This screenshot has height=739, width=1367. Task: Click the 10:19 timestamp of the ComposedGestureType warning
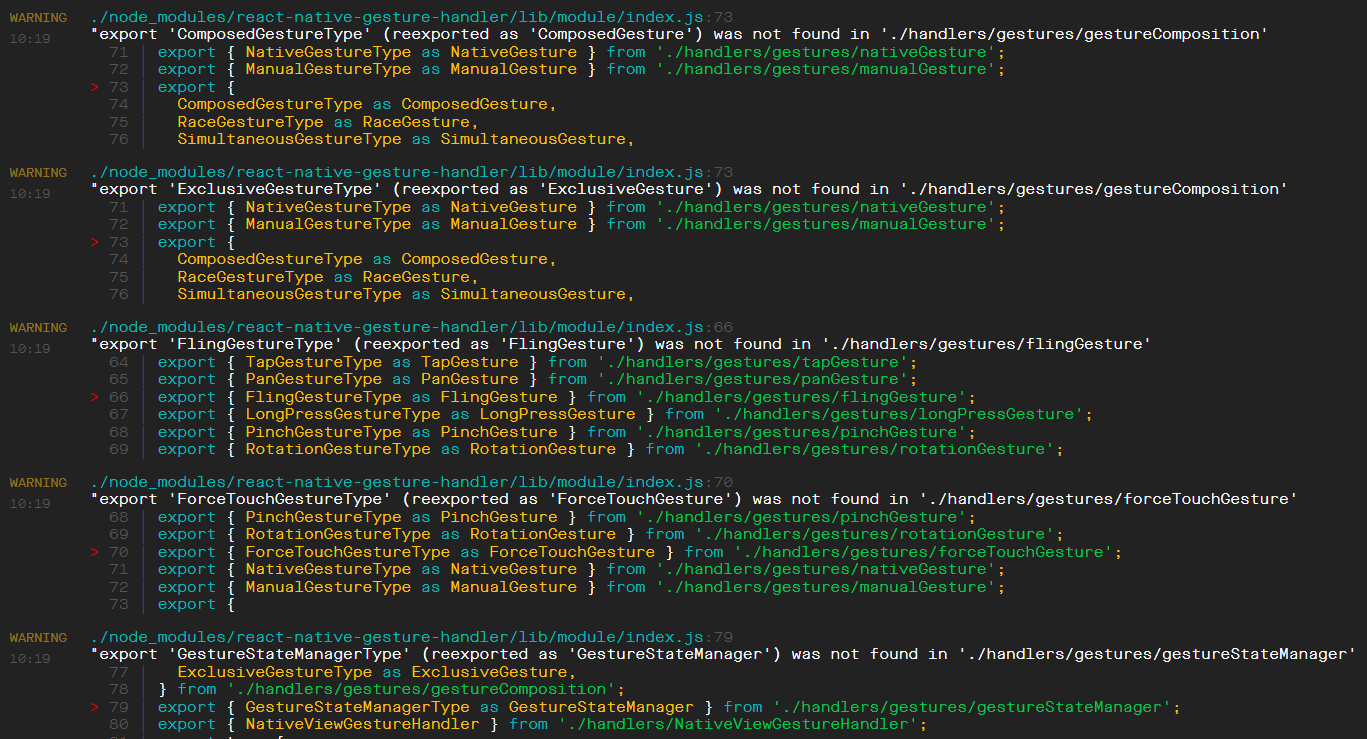30,39
